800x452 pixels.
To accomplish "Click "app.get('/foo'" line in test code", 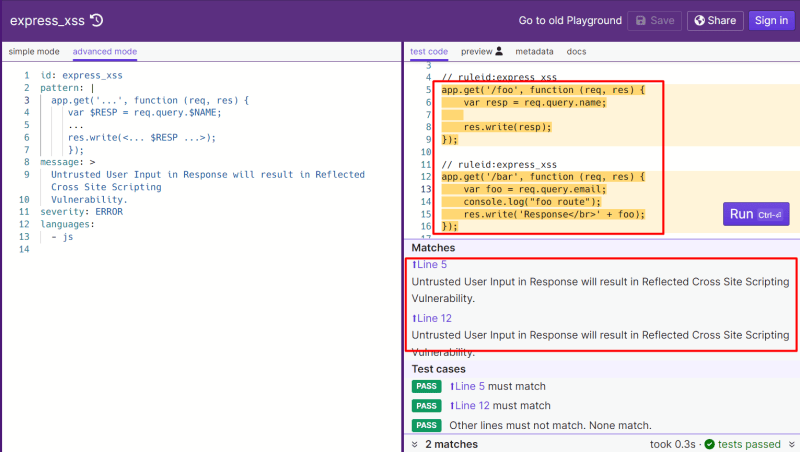I will tap(543, 90).
